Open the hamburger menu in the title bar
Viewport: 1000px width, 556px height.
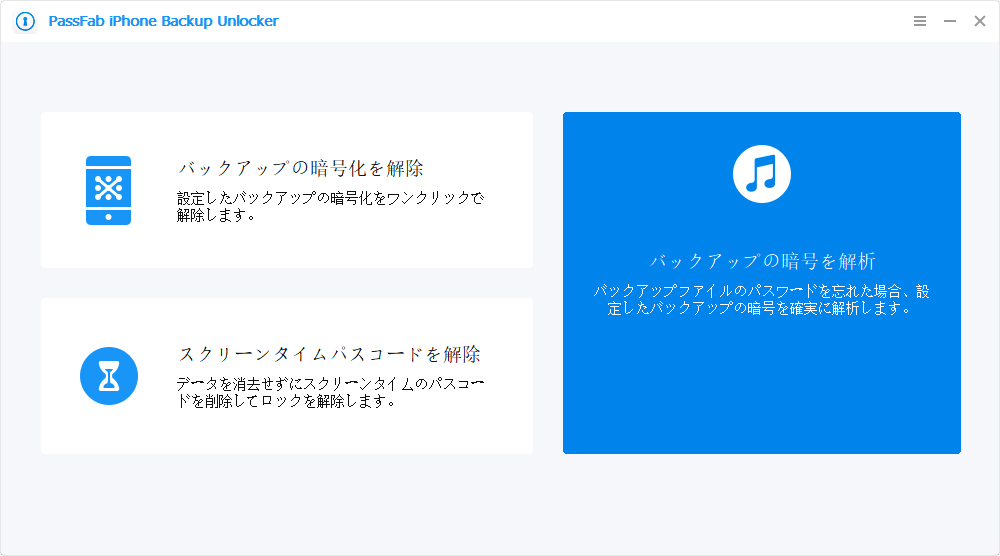(920, 21)
